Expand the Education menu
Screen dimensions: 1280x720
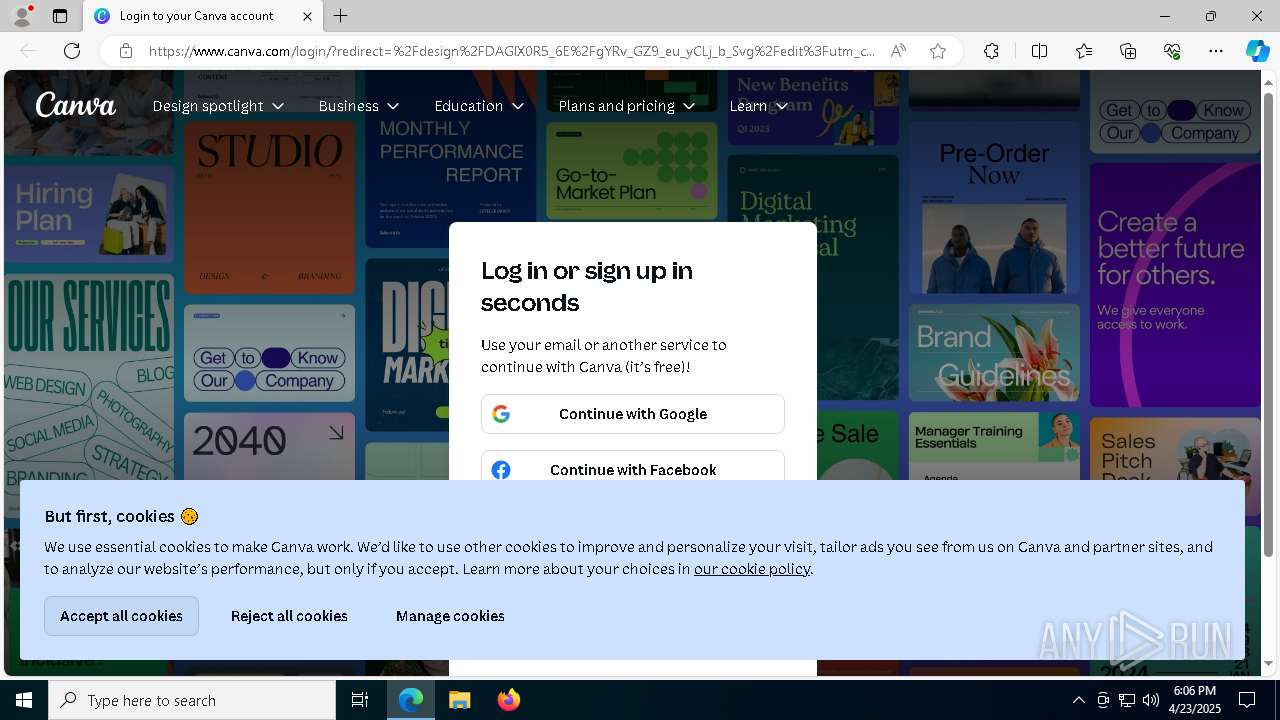point(479,106)
